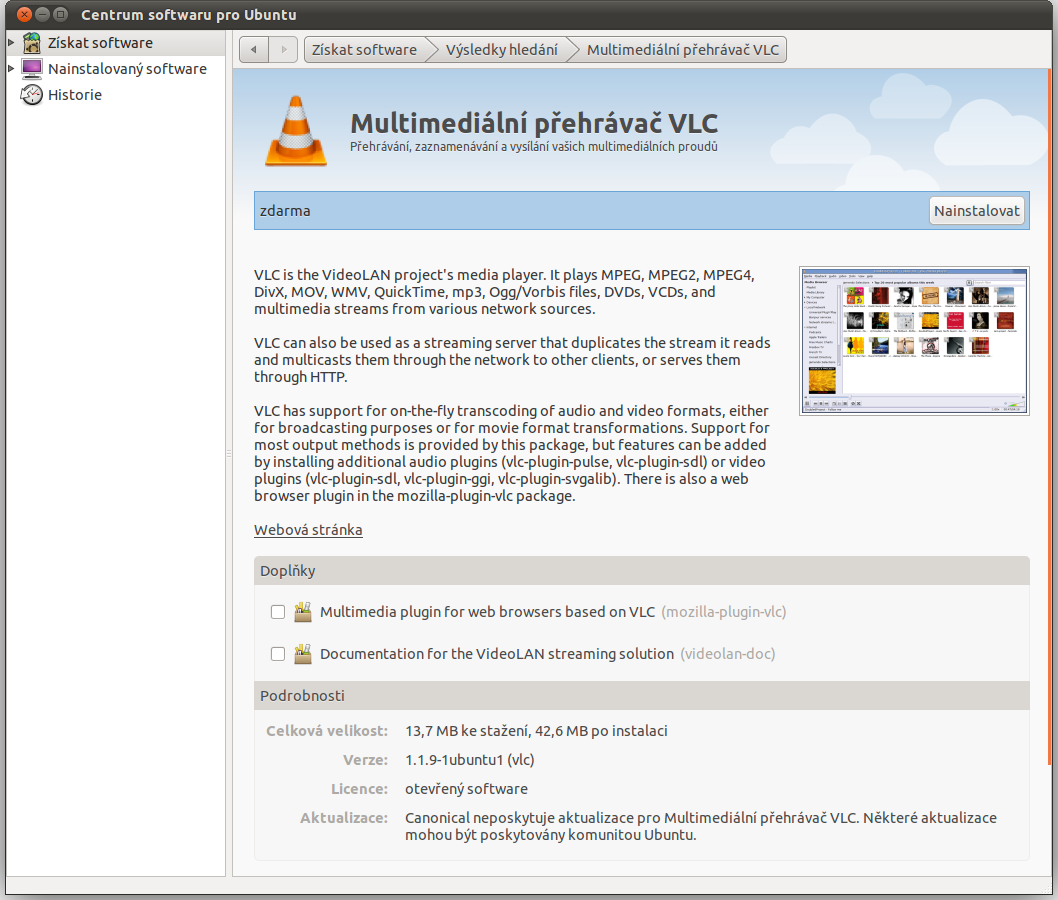Image resolution: width=1058 pixels, height=900 pixels.
Task: Enable the mozilla-plugin-vlc add-on checkbox
Action: click(x=278, y=612)
